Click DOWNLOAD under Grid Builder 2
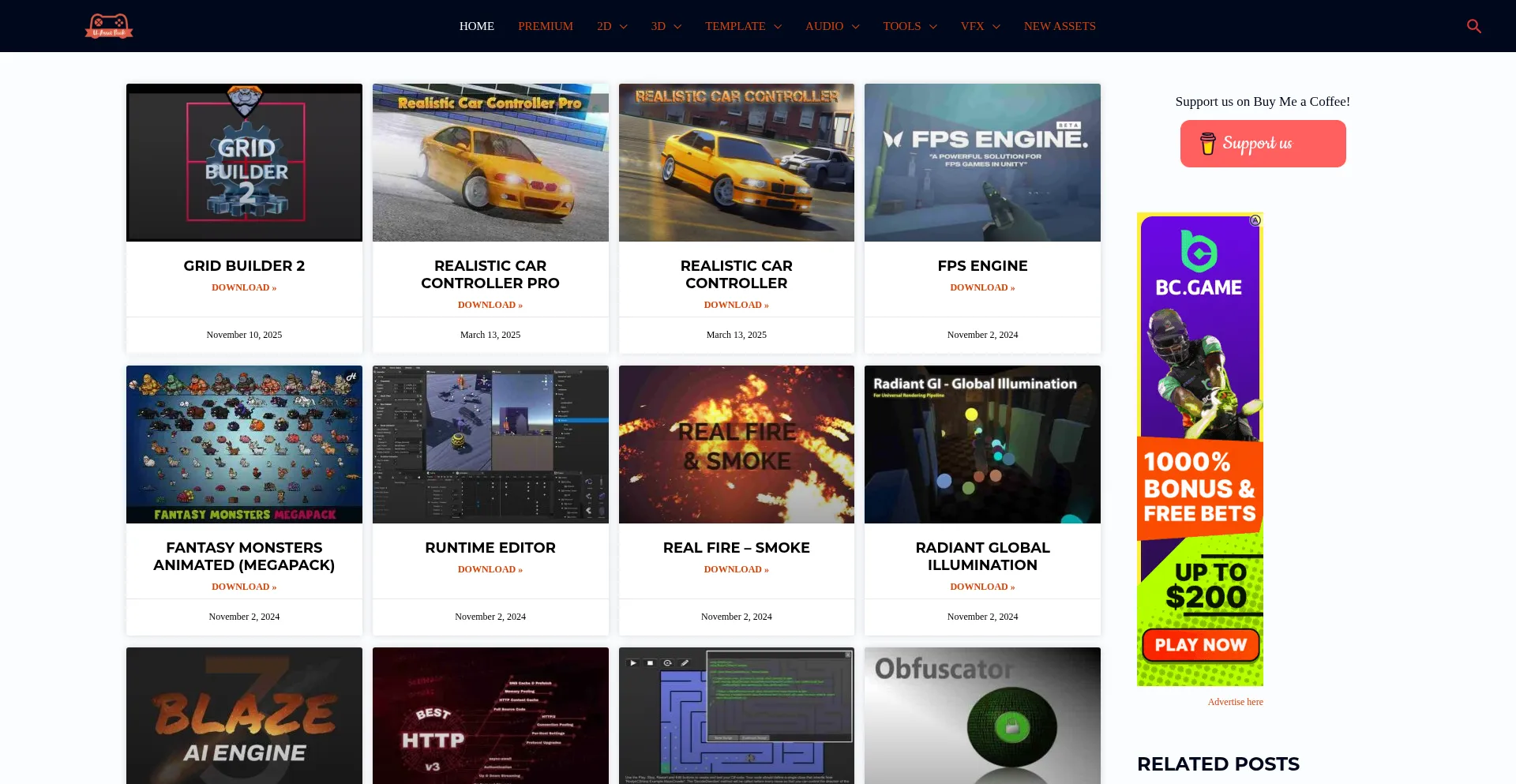The width and height of the screenshot is (1516, 784). tap(244, 287)
